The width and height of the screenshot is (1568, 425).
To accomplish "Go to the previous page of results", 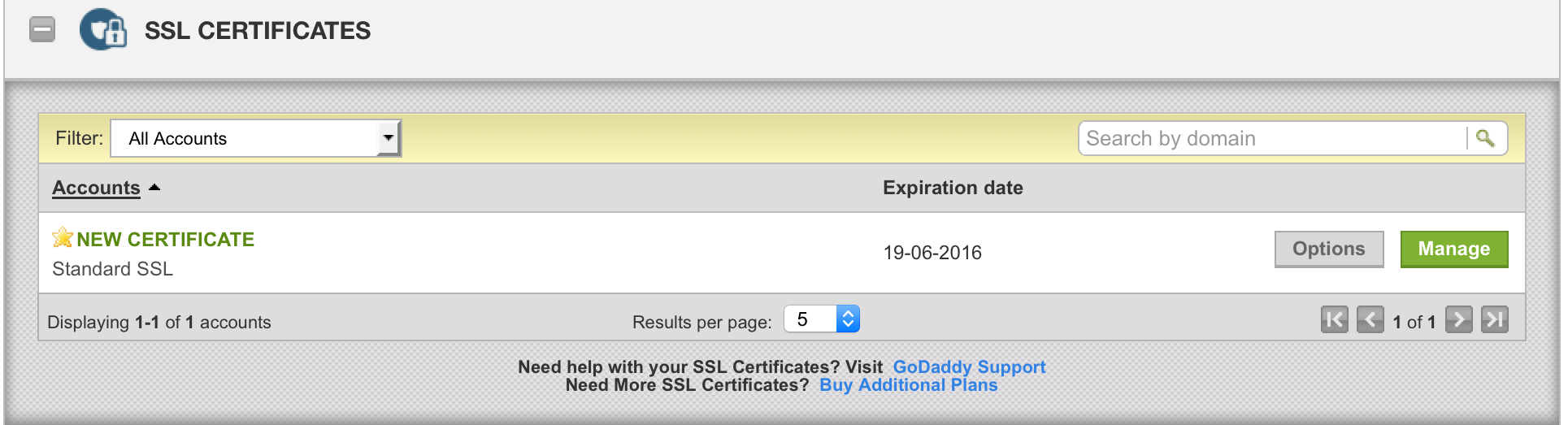I will point(1370,319).
